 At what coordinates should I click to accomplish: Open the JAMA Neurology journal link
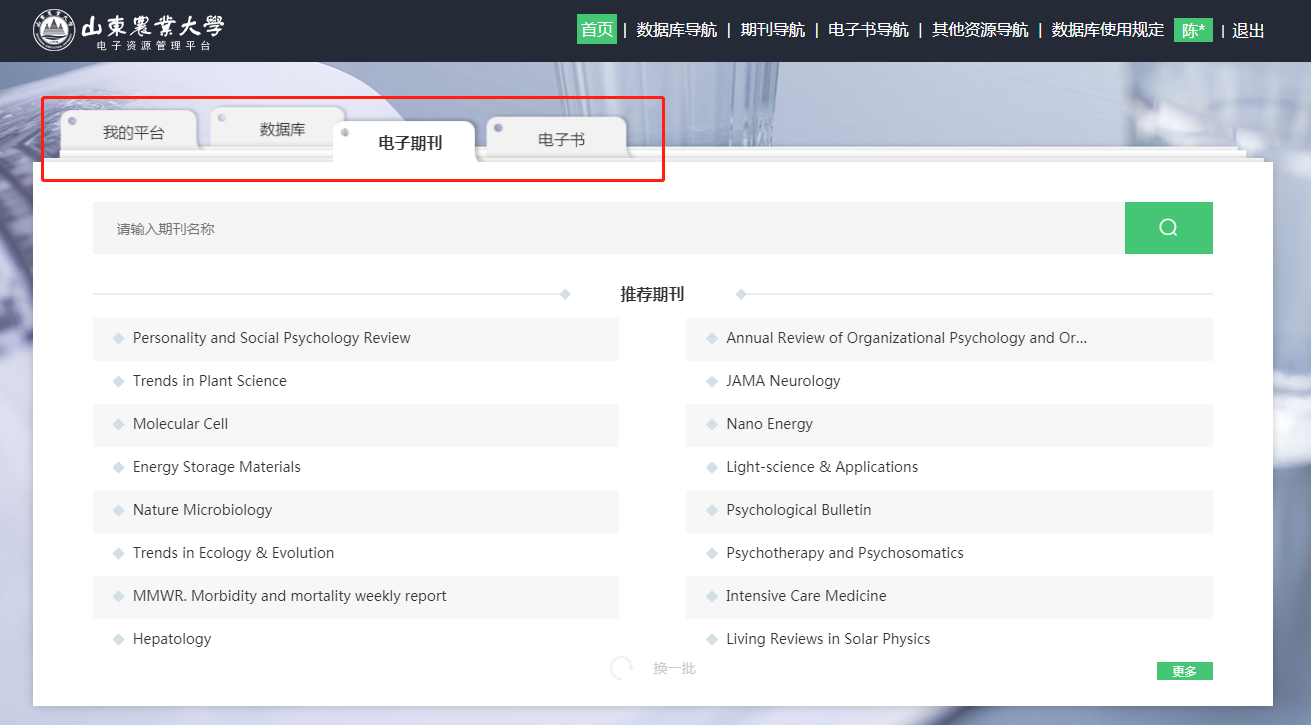[x=783, y=381]
